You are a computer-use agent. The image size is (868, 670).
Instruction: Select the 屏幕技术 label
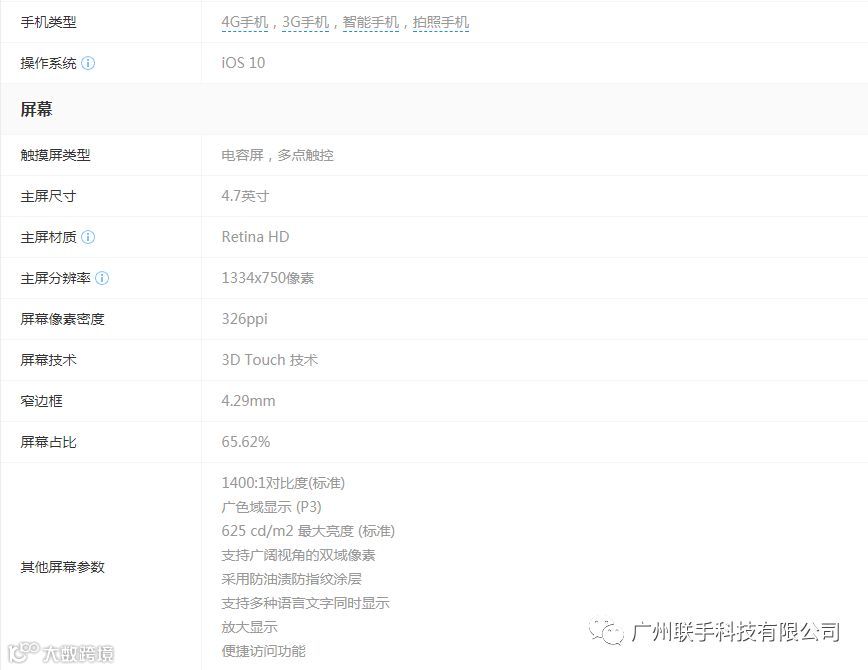(x=48, y=360)
